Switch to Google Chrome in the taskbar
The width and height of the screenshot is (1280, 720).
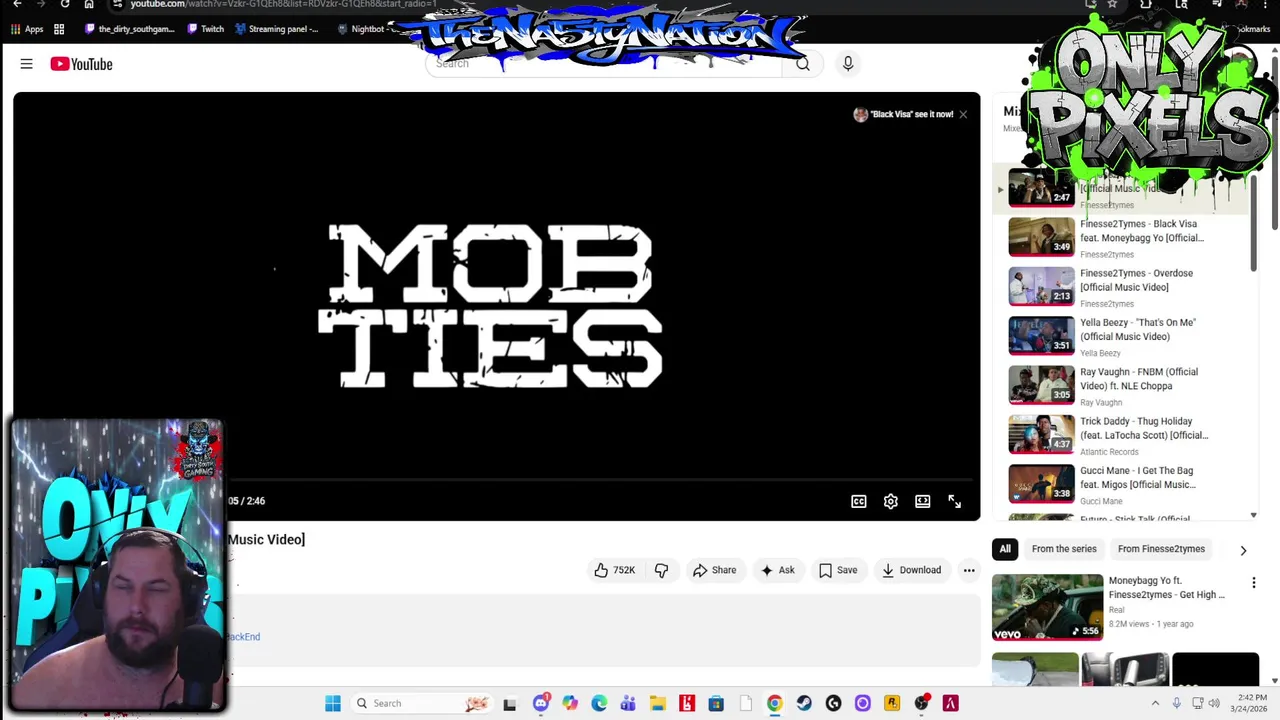(774, 704)
